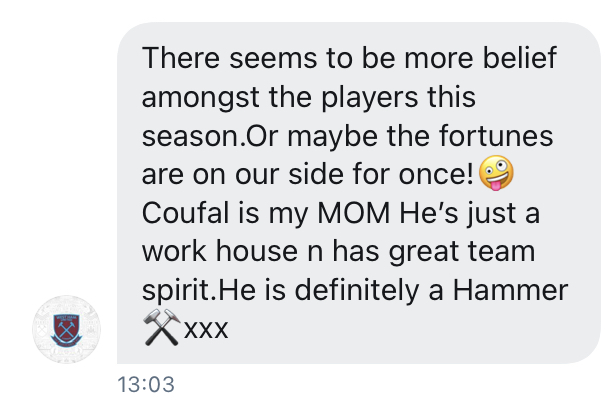Select the 13:03 message timestamp

tap(146, 385)
